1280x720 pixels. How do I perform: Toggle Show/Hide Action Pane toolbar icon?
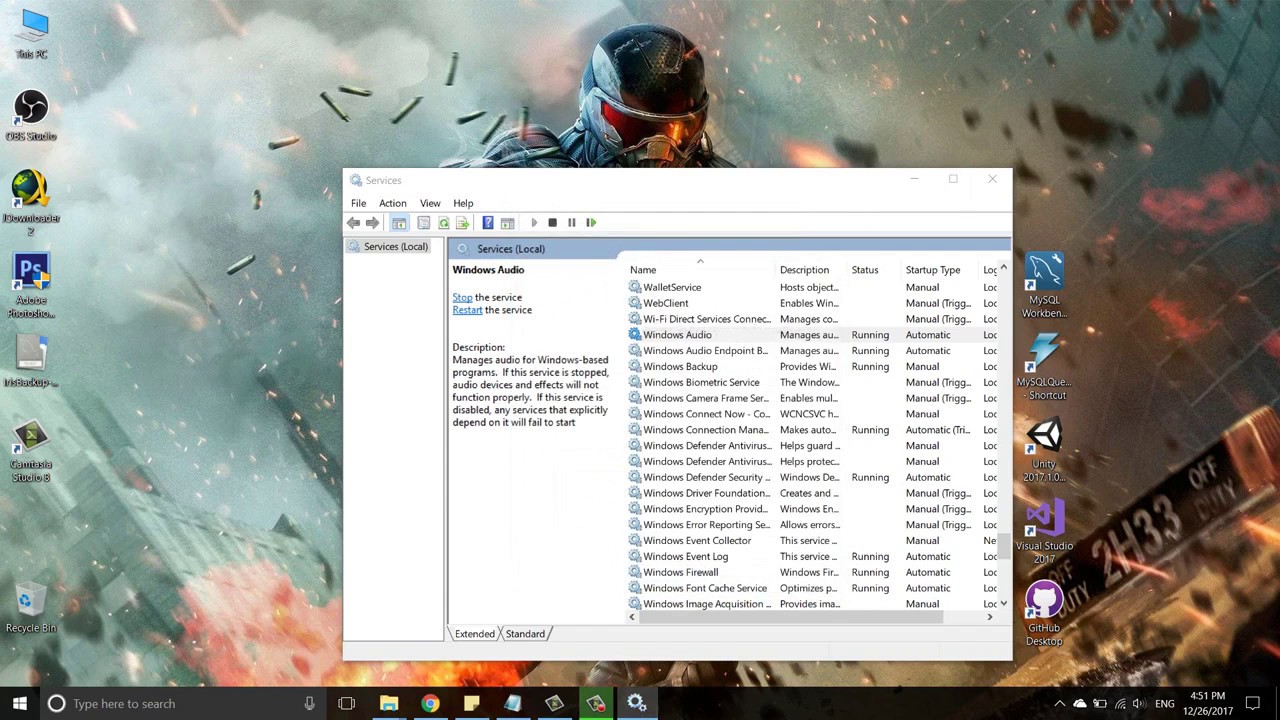(x=507, y=223)
